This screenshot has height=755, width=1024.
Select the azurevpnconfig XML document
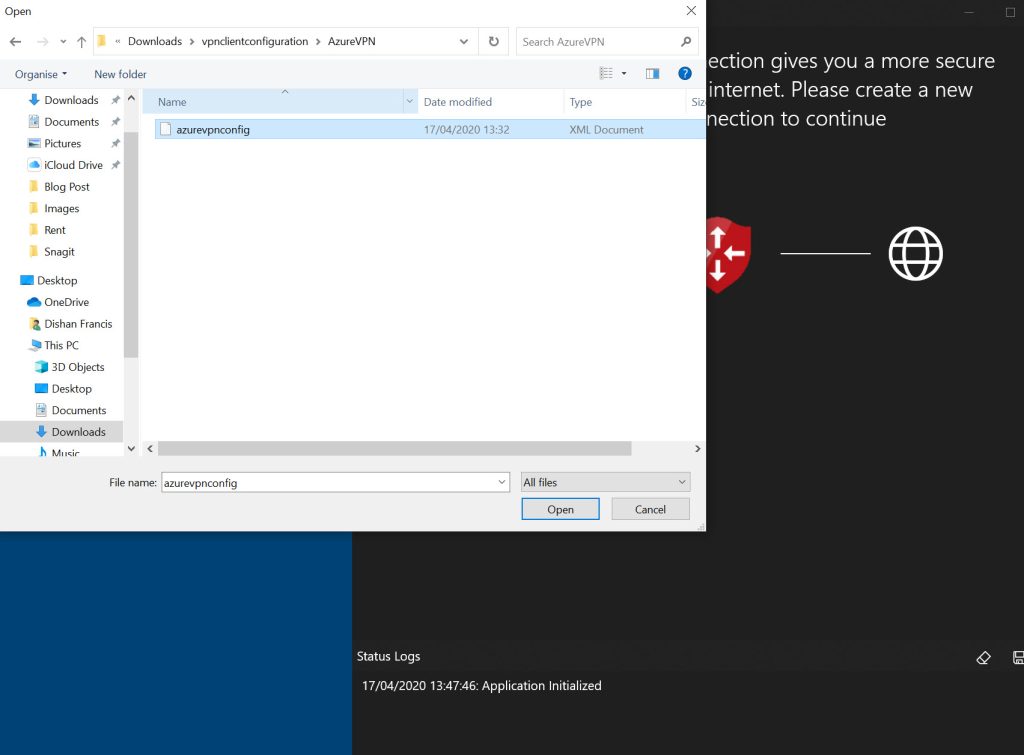[215, 129]
